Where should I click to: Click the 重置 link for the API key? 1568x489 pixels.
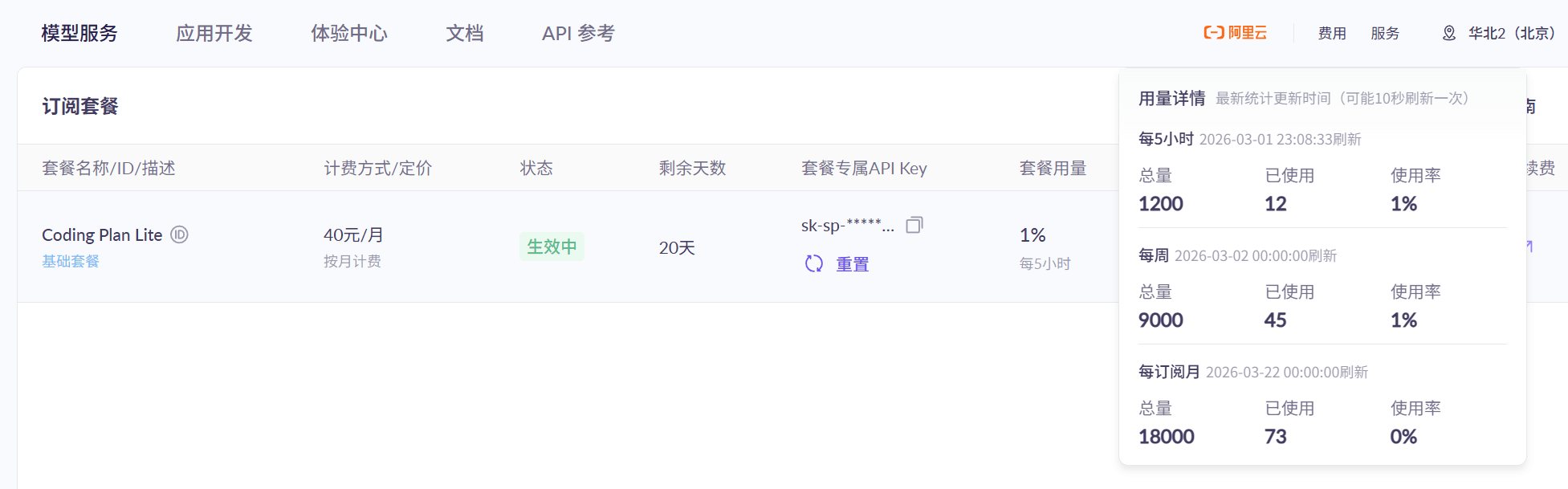pos(853,264)
